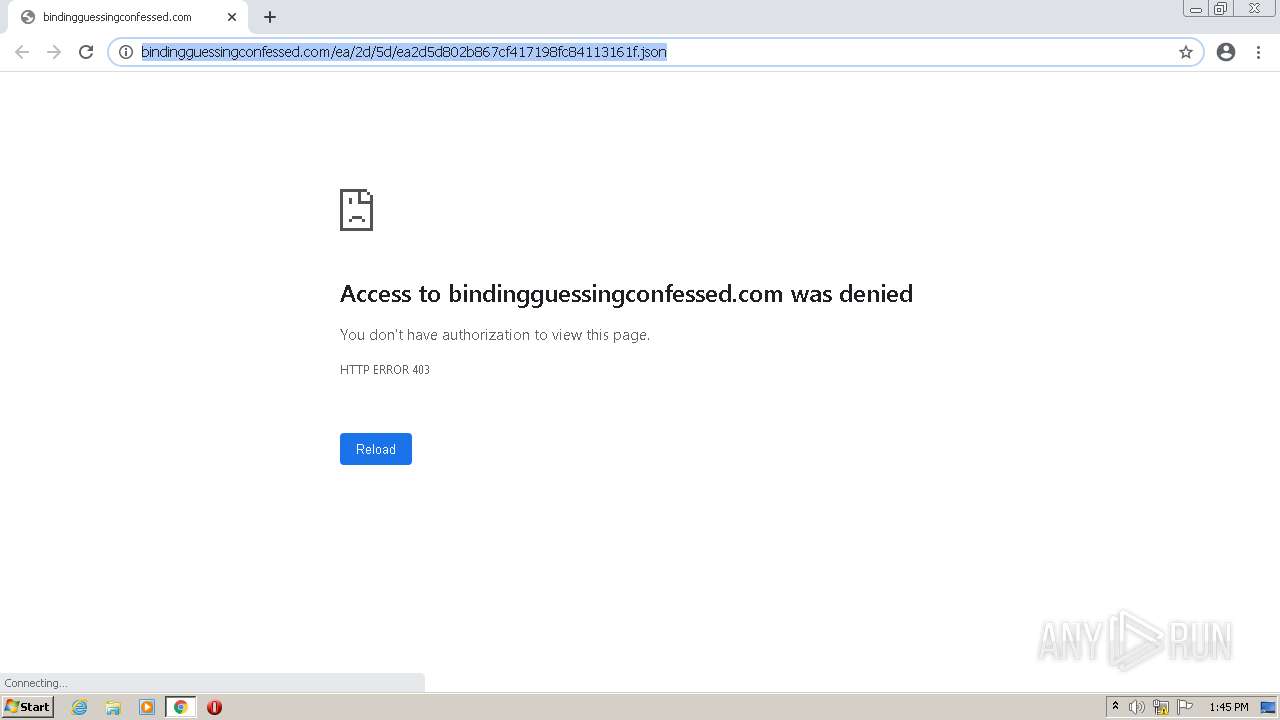Click Show Desktop button at taskbar end
The width and height of the screenshot is (1280, 720).
pyautogui.click(x=1268, y=707)
